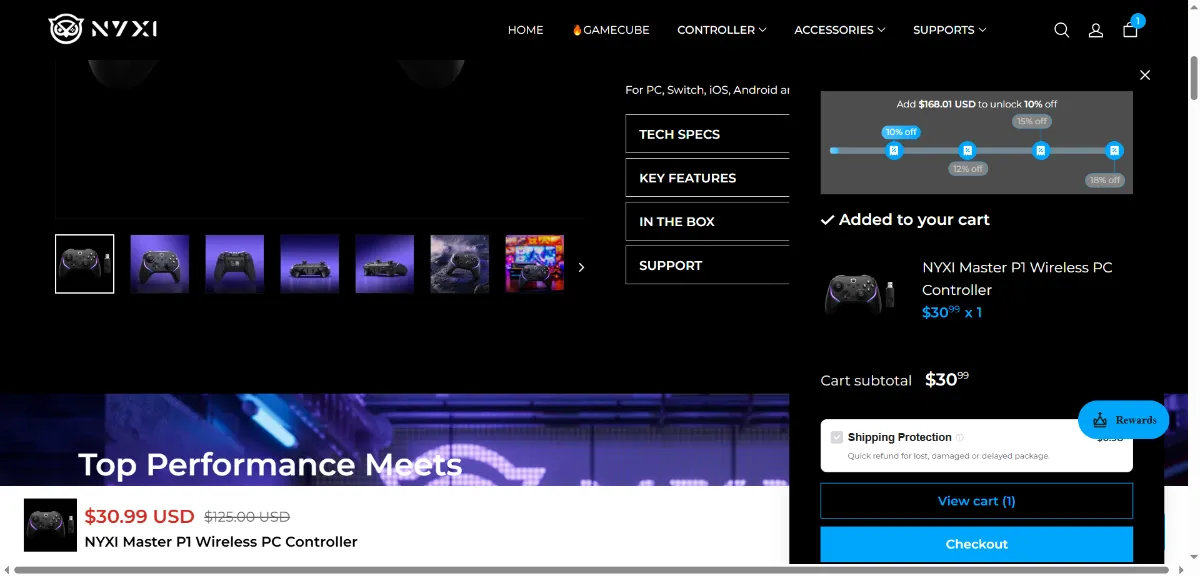Click the Shipping Protection info icon
1200x576 pixels.
tap(960, 437)
